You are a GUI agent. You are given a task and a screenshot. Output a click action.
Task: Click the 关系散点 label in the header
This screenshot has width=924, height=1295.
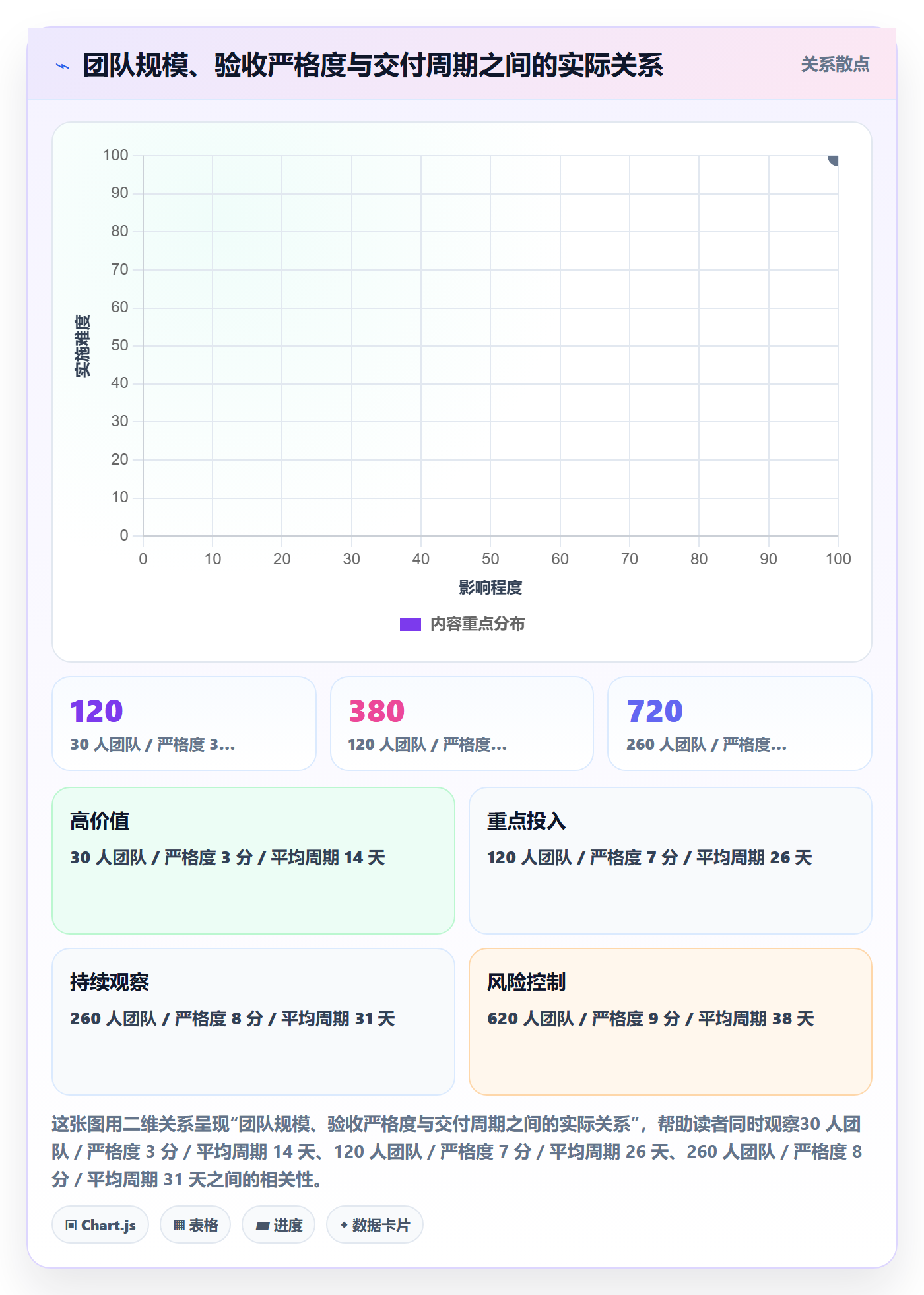click(835, 65)
